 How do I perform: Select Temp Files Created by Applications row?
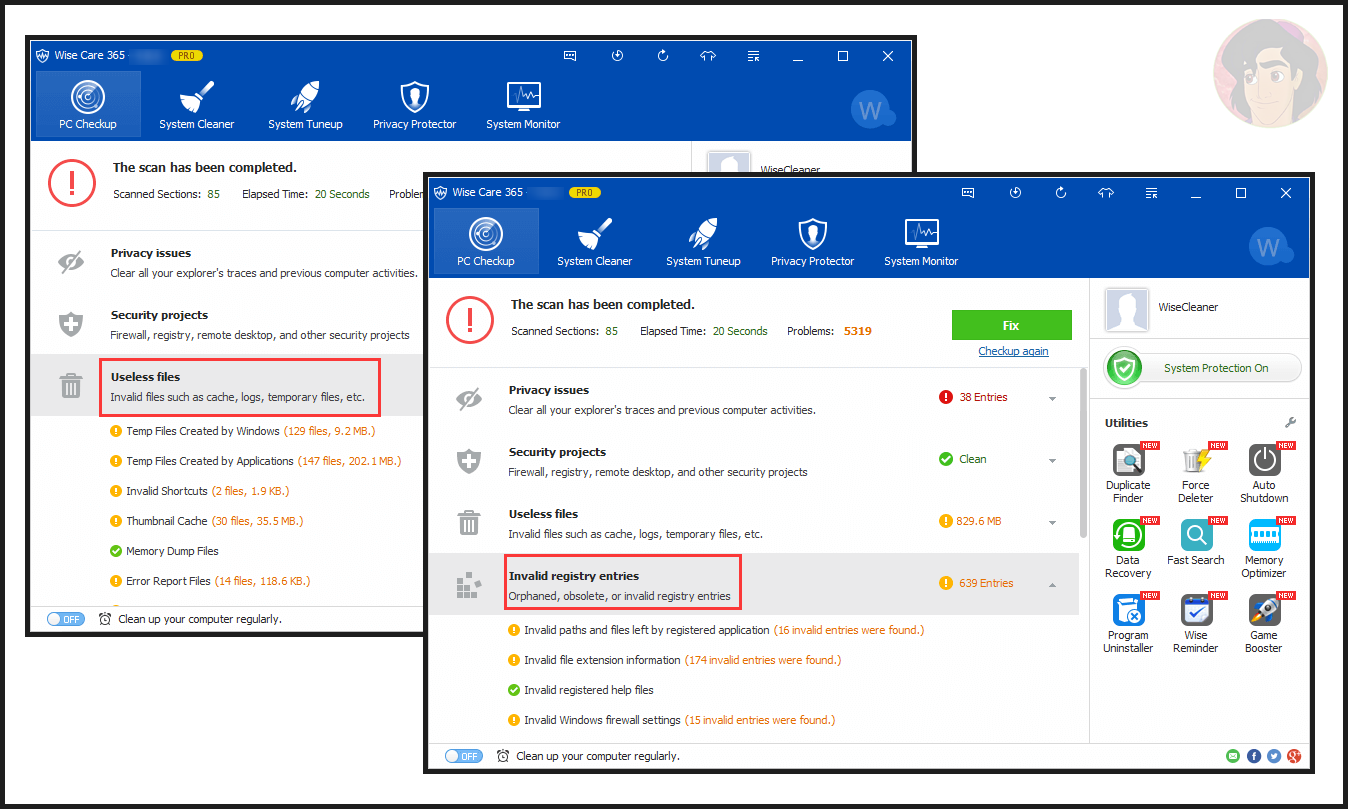coord(255,461)
